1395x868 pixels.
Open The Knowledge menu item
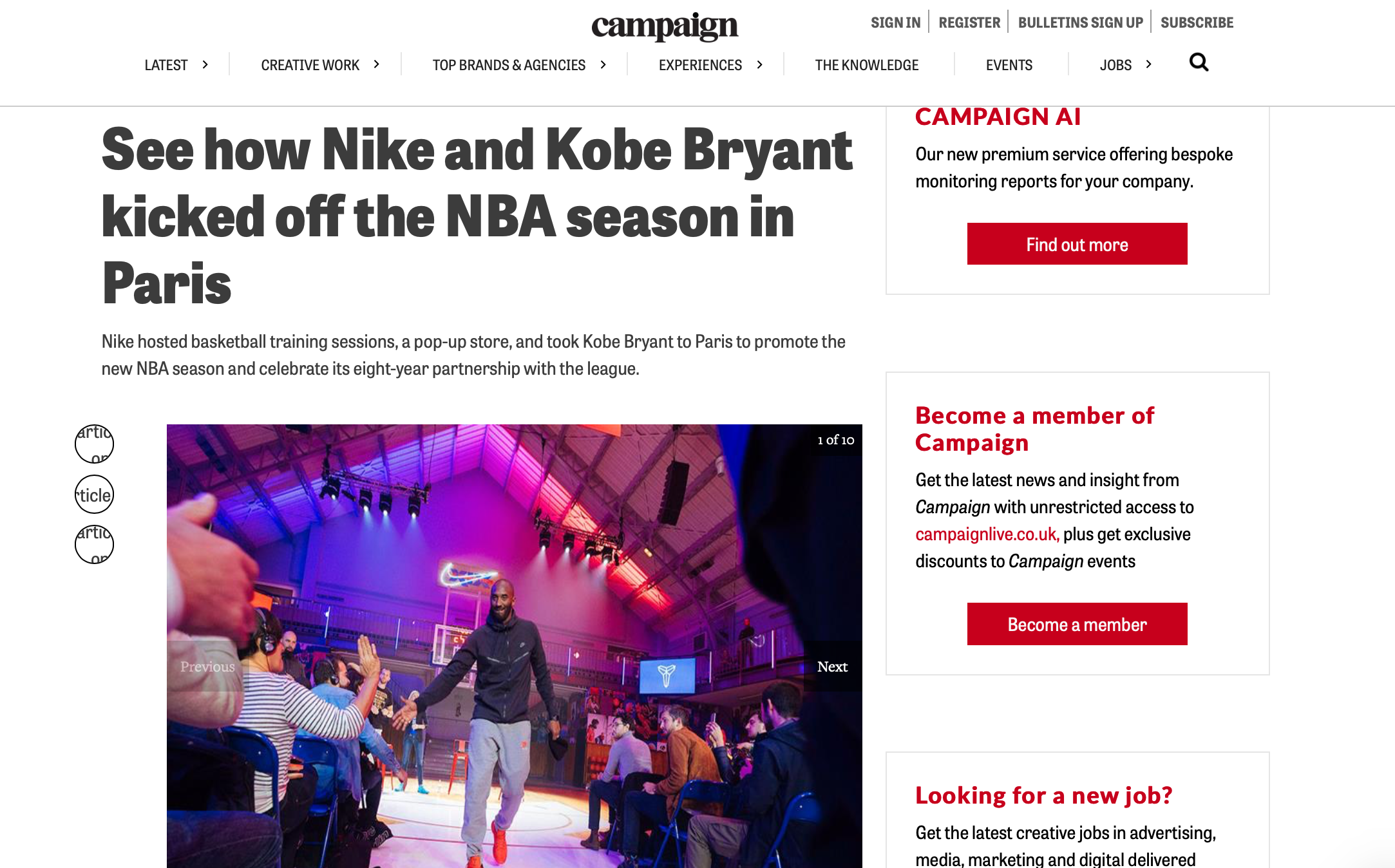[x=866, y=65]
